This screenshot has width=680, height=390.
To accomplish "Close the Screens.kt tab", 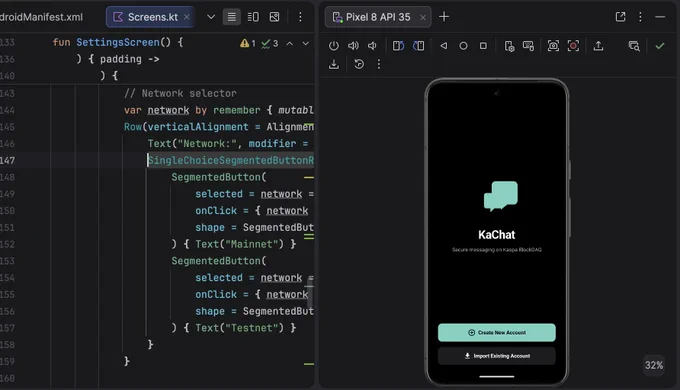I will pyautogui.click(x=186, y=17).
